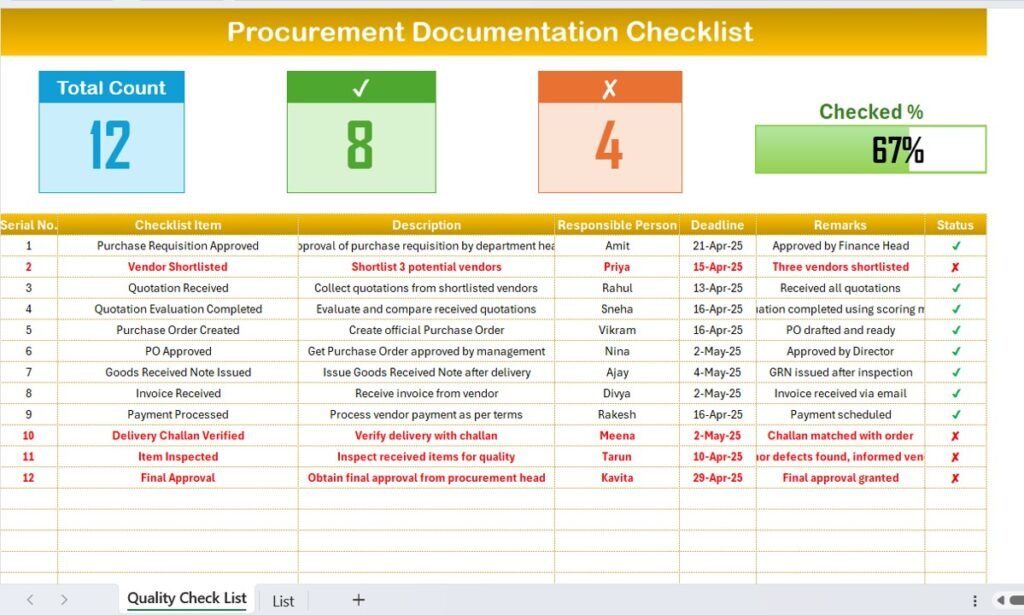Screen dimensions: 1024x615
Task: Toggle the red X status for Final Approval
Action: tap(955, 477)
